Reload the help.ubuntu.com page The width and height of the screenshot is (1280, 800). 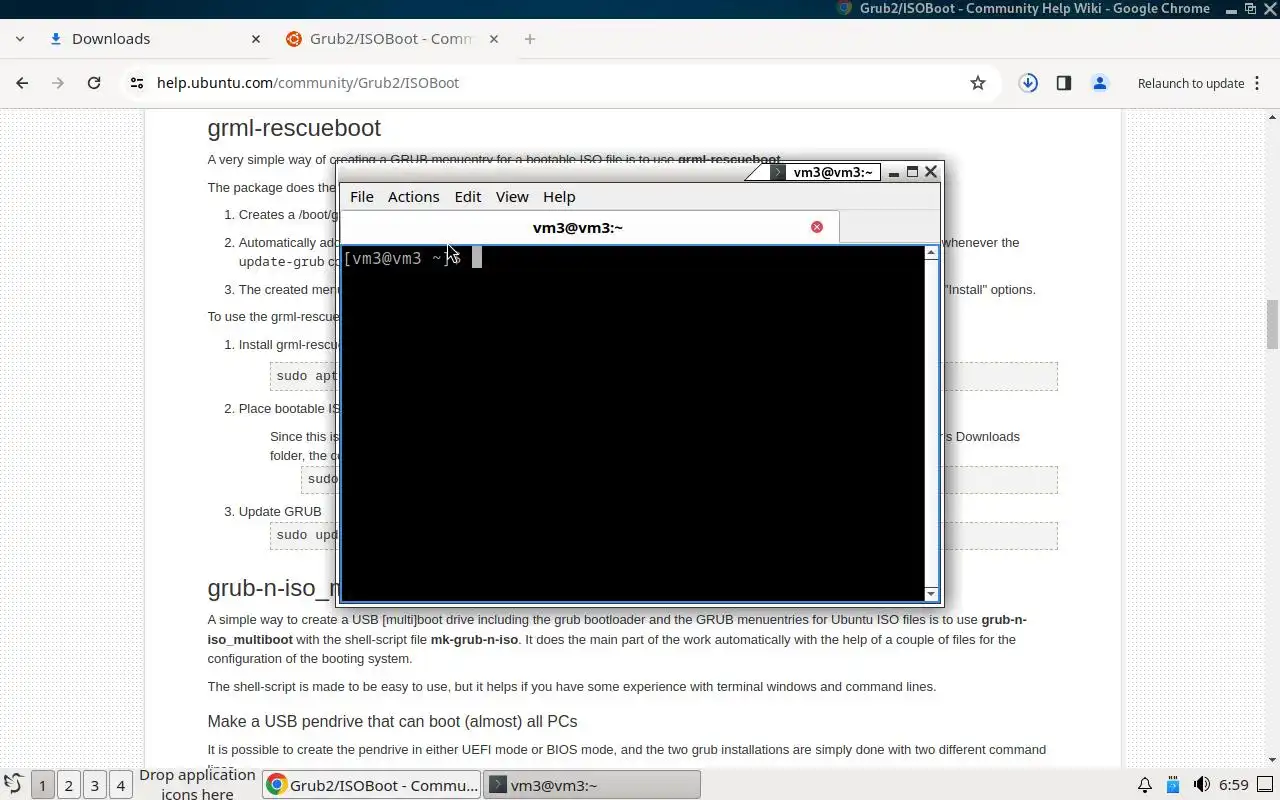(94, 83)
